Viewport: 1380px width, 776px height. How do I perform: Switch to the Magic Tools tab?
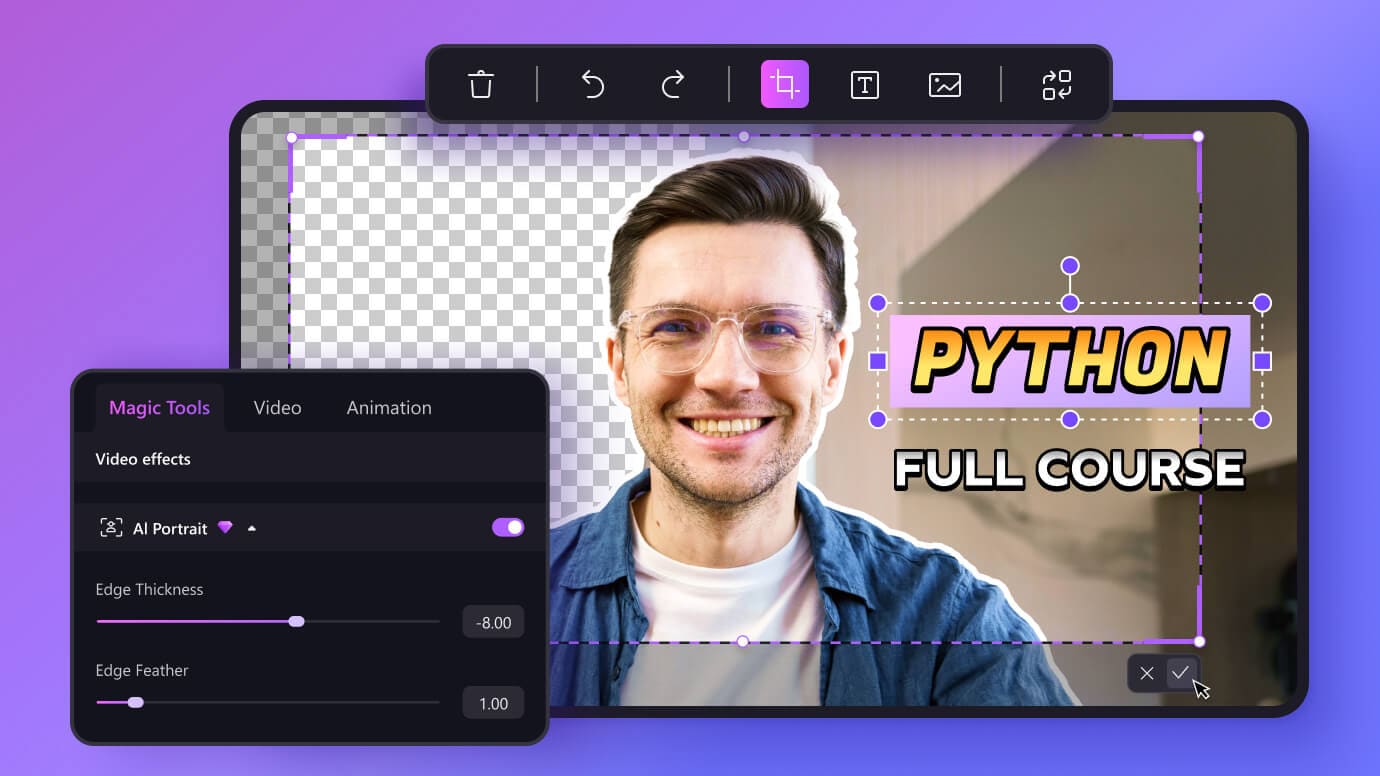click(x=159, y=407)
